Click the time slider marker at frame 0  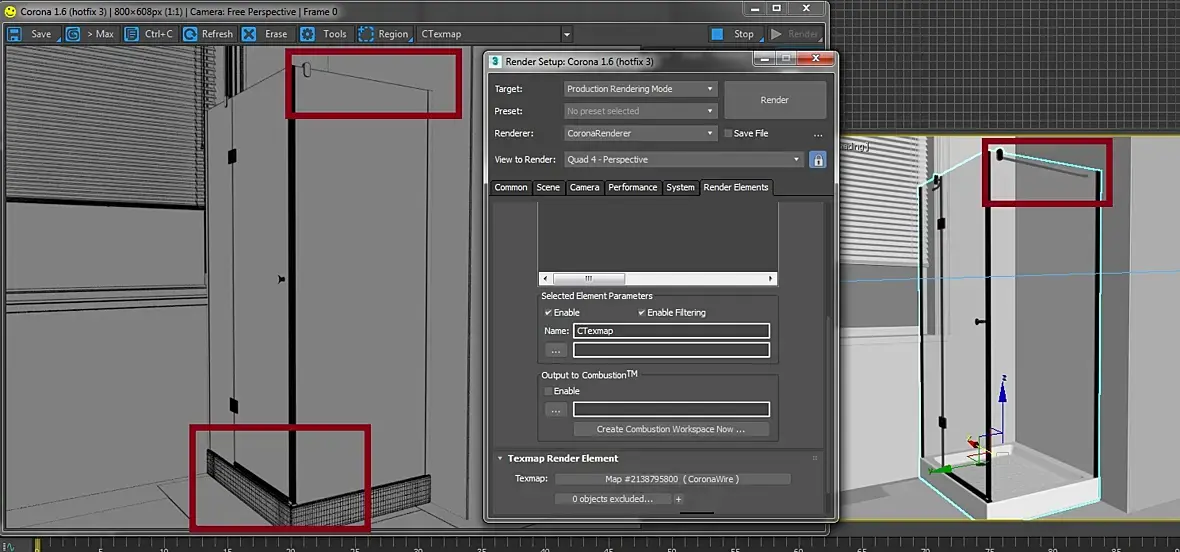click(x=38, y=544)
